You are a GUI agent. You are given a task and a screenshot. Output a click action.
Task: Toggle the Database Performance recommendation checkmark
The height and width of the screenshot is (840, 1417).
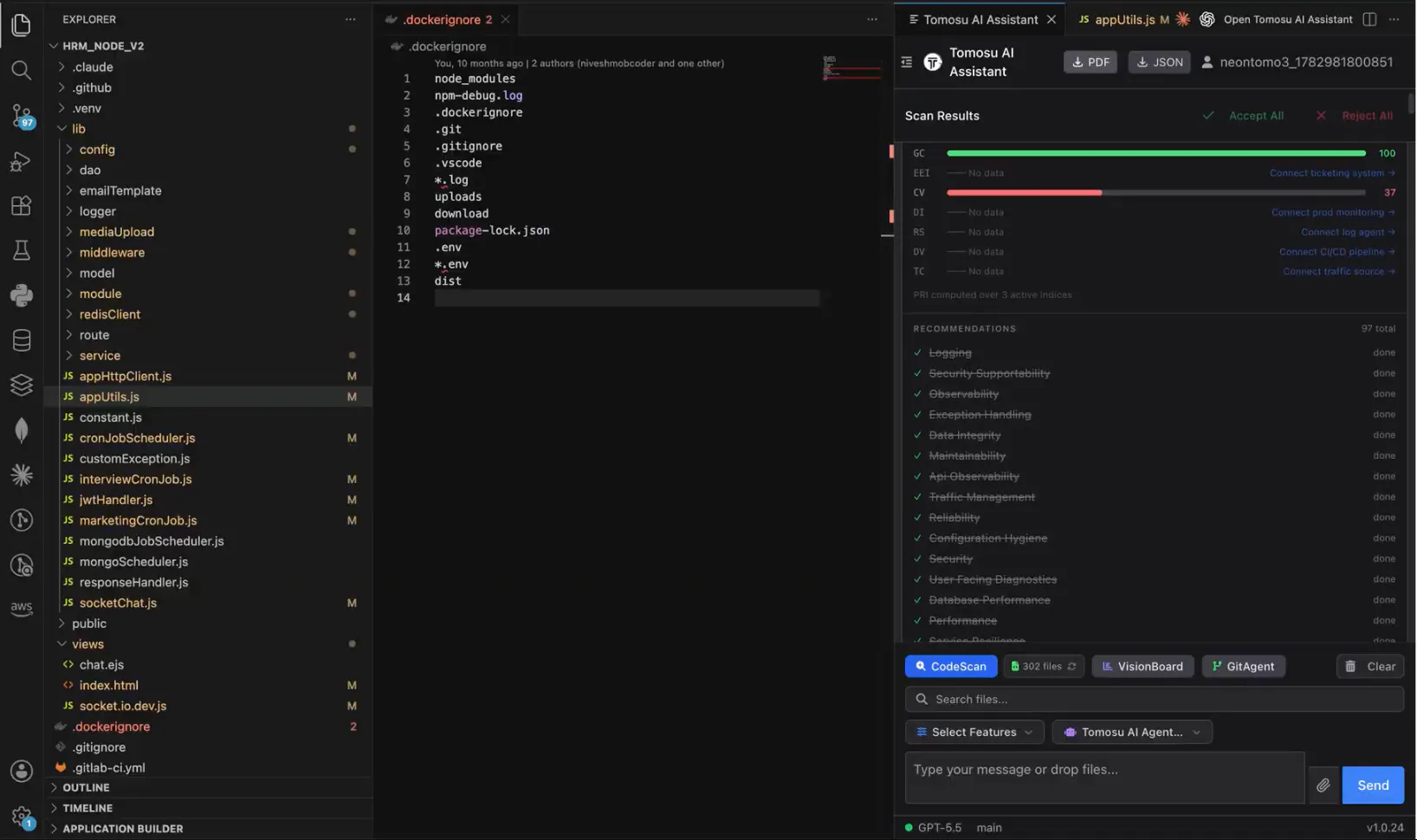918,600
